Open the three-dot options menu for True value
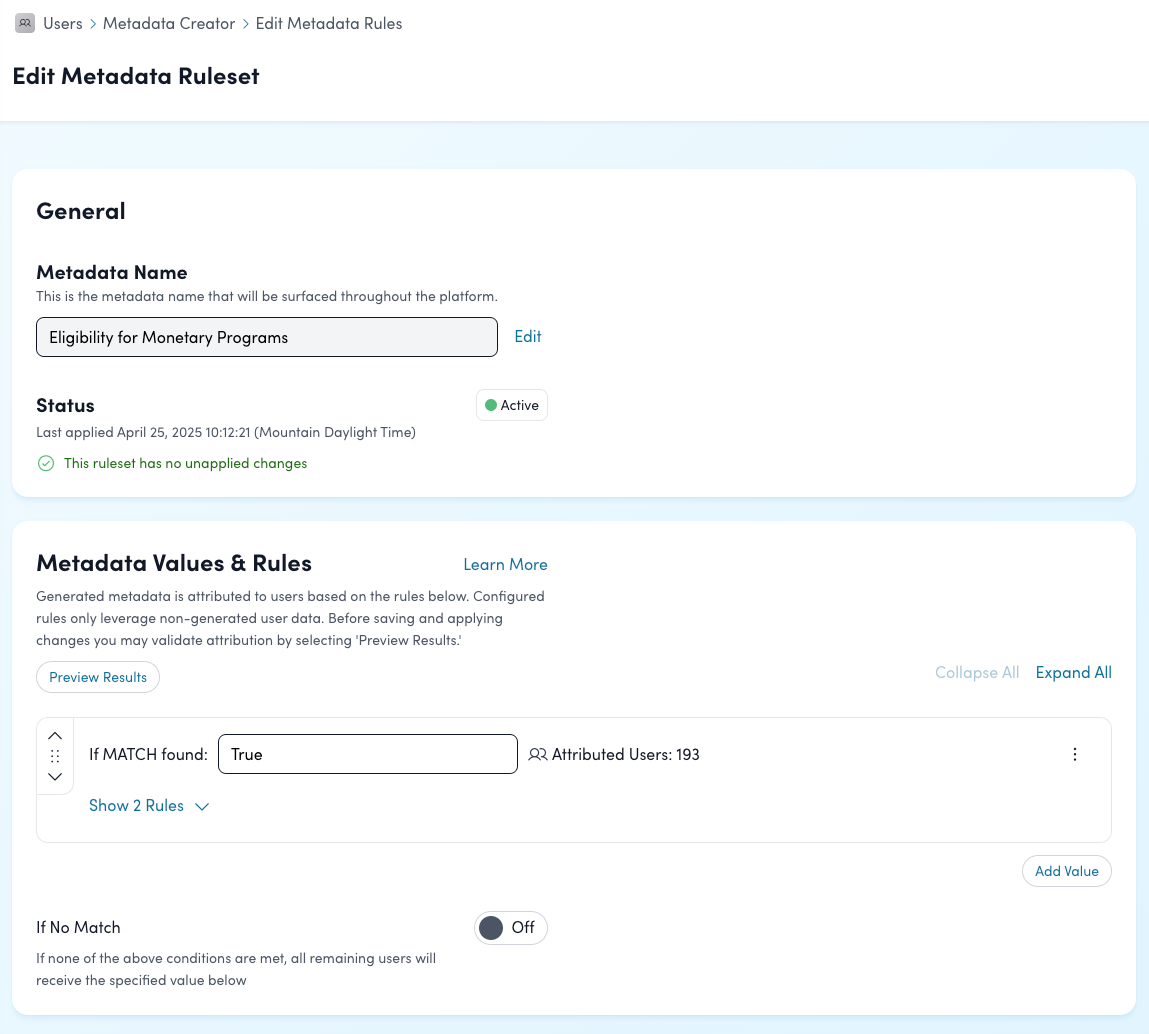Image resolution: width=1149 pixels, height=1034 pixels. point(1075,755)
